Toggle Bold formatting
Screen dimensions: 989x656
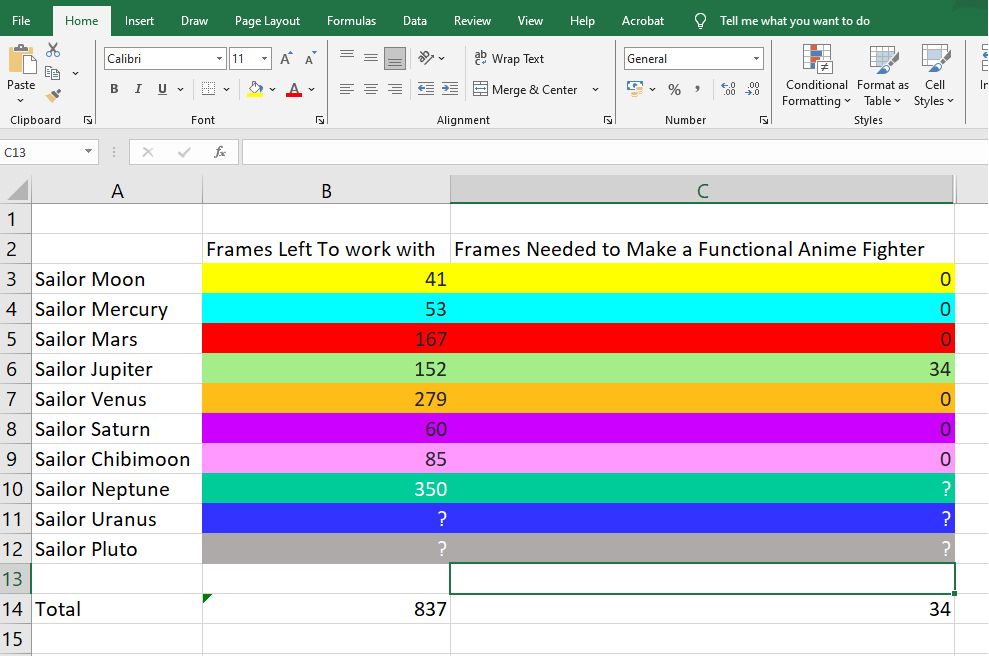pyautogui.click(x=114, y=89)
